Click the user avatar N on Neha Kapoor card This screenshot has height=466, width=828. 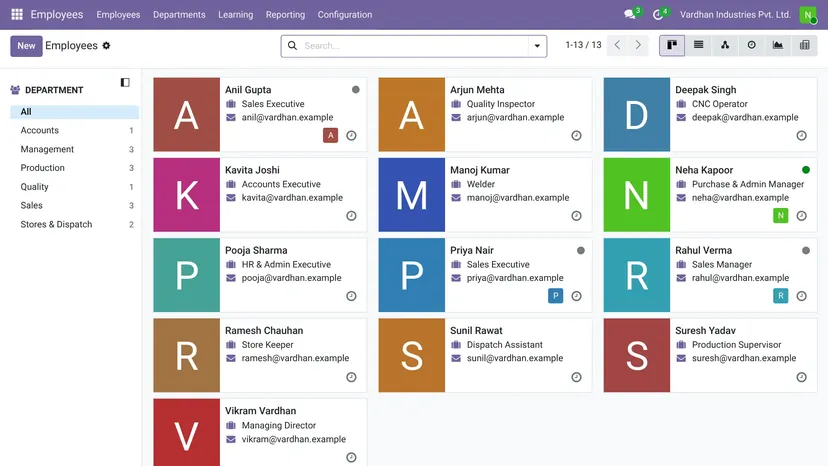(780, 216)
